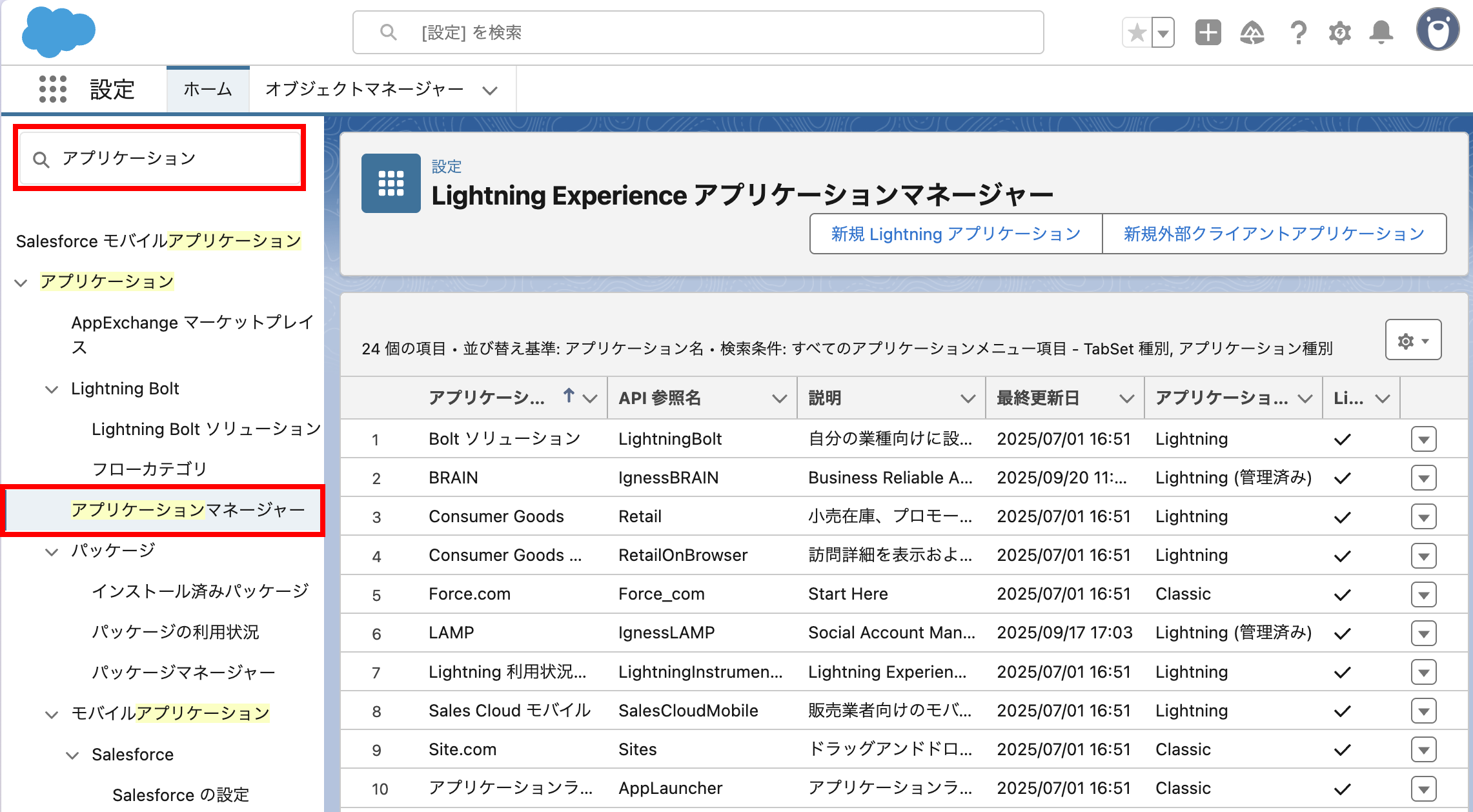Viewport: 1473px width, 812px height.
Task: Open the App Launcher dots icon
Action: [52, 89]
